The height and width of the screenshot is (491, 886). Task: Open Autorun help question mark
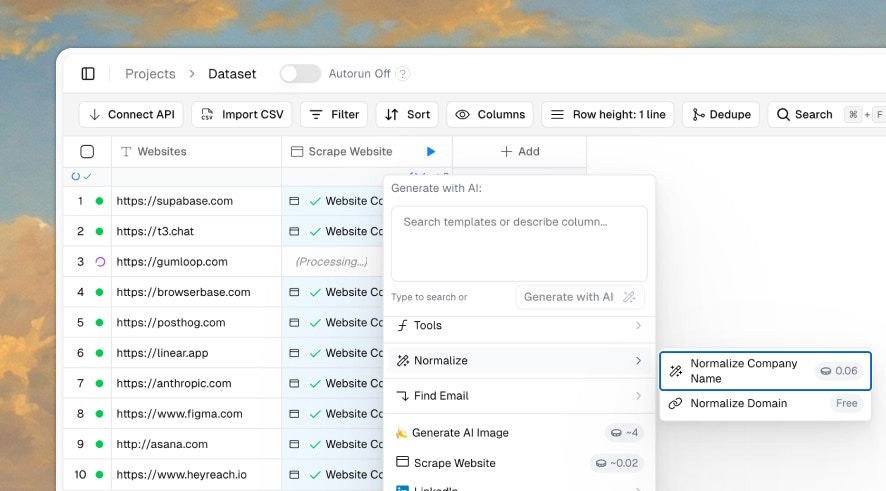pyautogui.click(x=402, y=74)
